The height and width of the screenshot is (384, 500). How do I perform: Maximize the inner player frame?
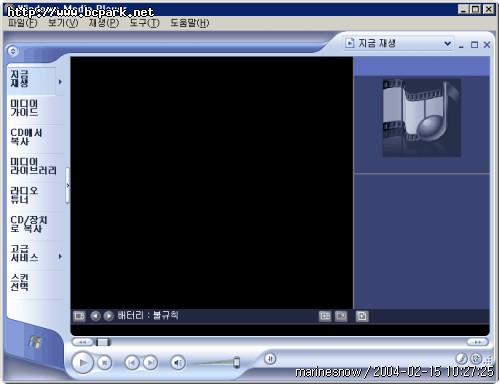(474, 45)
